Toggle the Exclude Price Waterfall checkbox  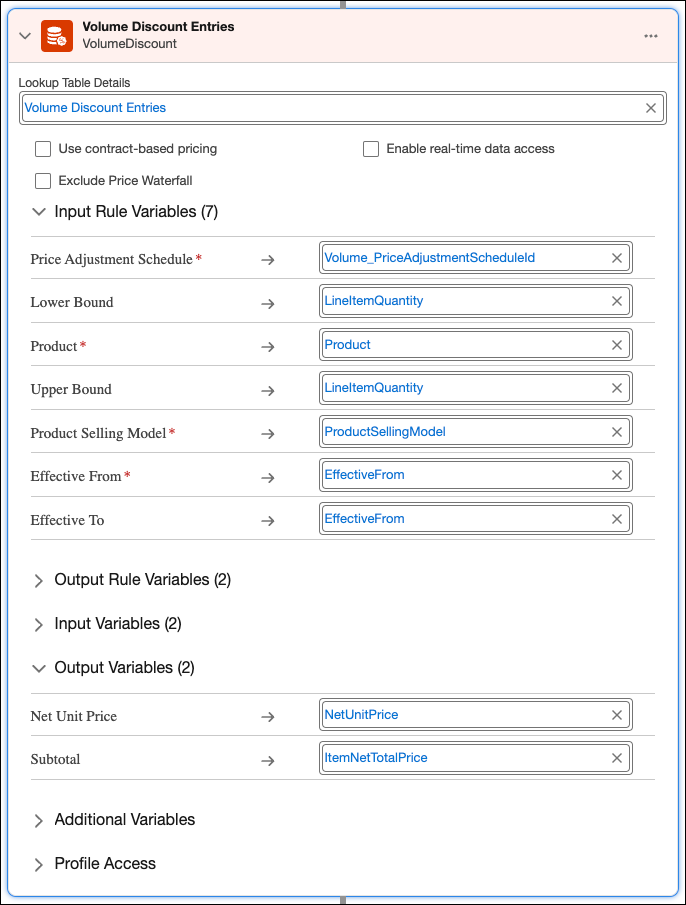pyautogui.click(x=43, y=181)
